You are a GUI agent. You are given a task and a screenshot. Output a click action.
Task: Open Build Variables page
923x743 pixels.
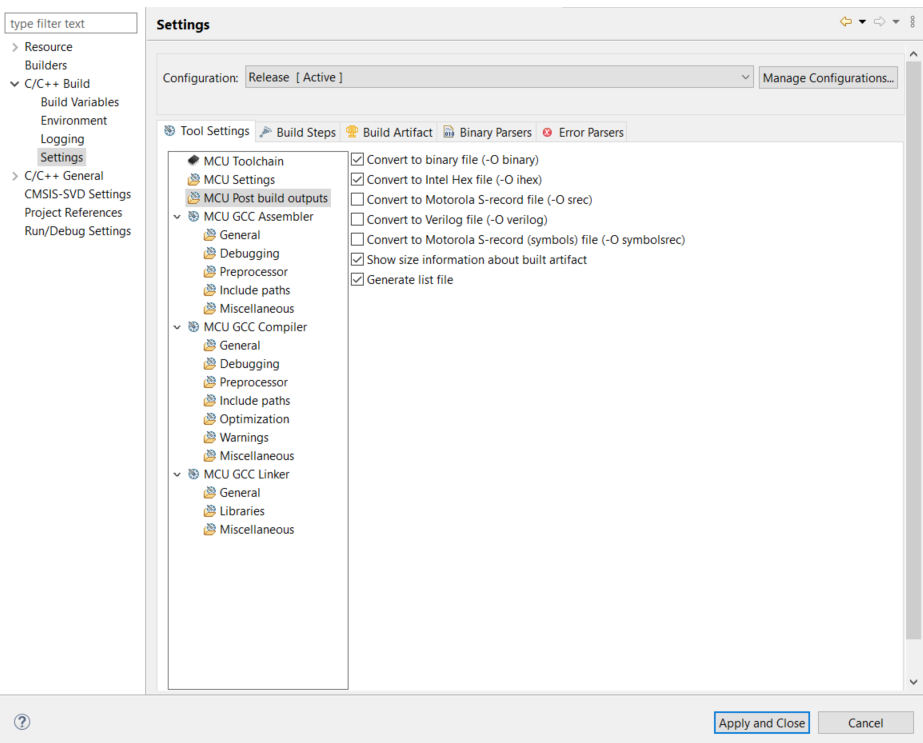[x=79, y=102]
